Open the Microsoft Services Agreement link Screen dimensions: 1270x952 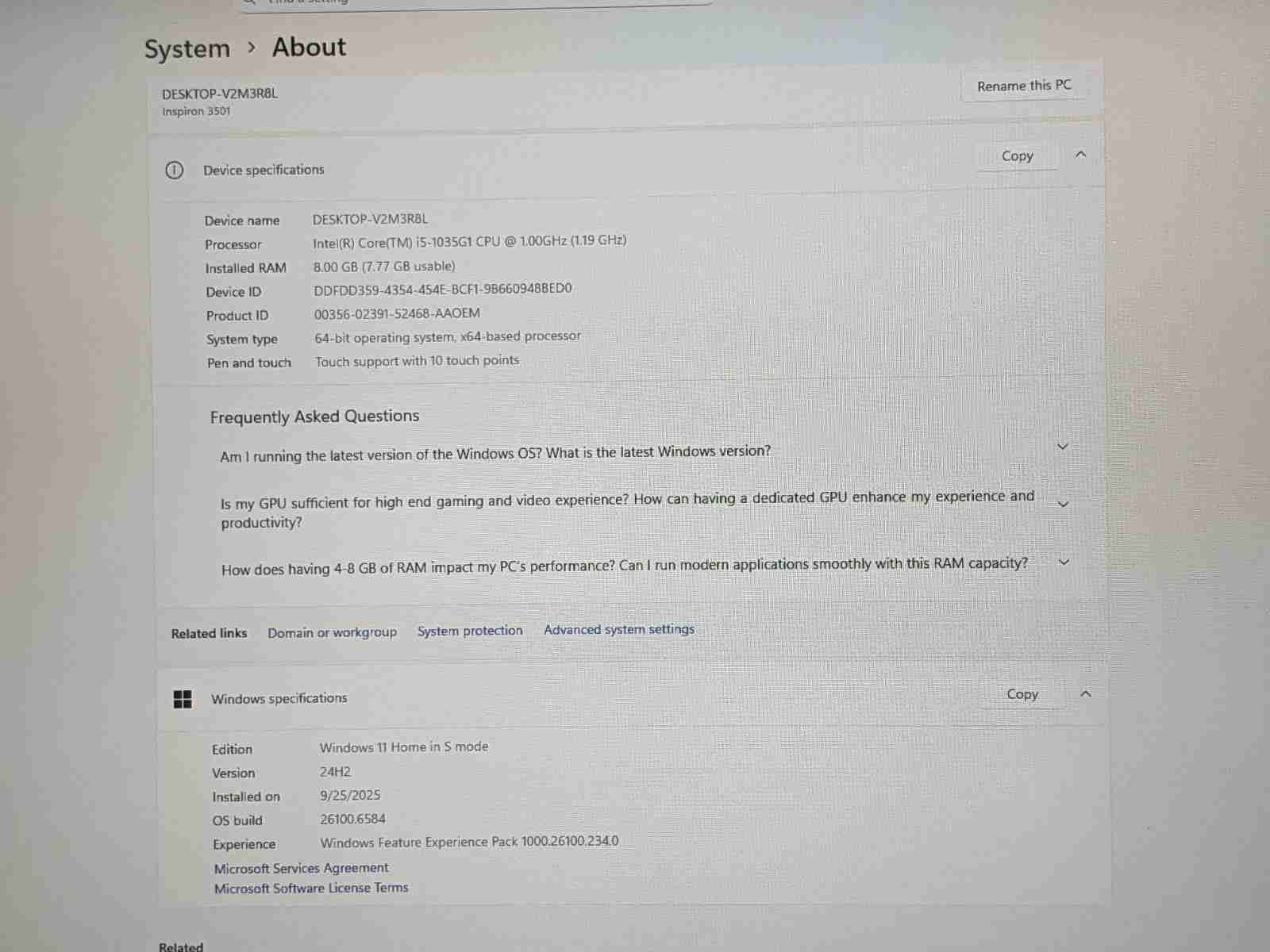(x=301, y=868)
